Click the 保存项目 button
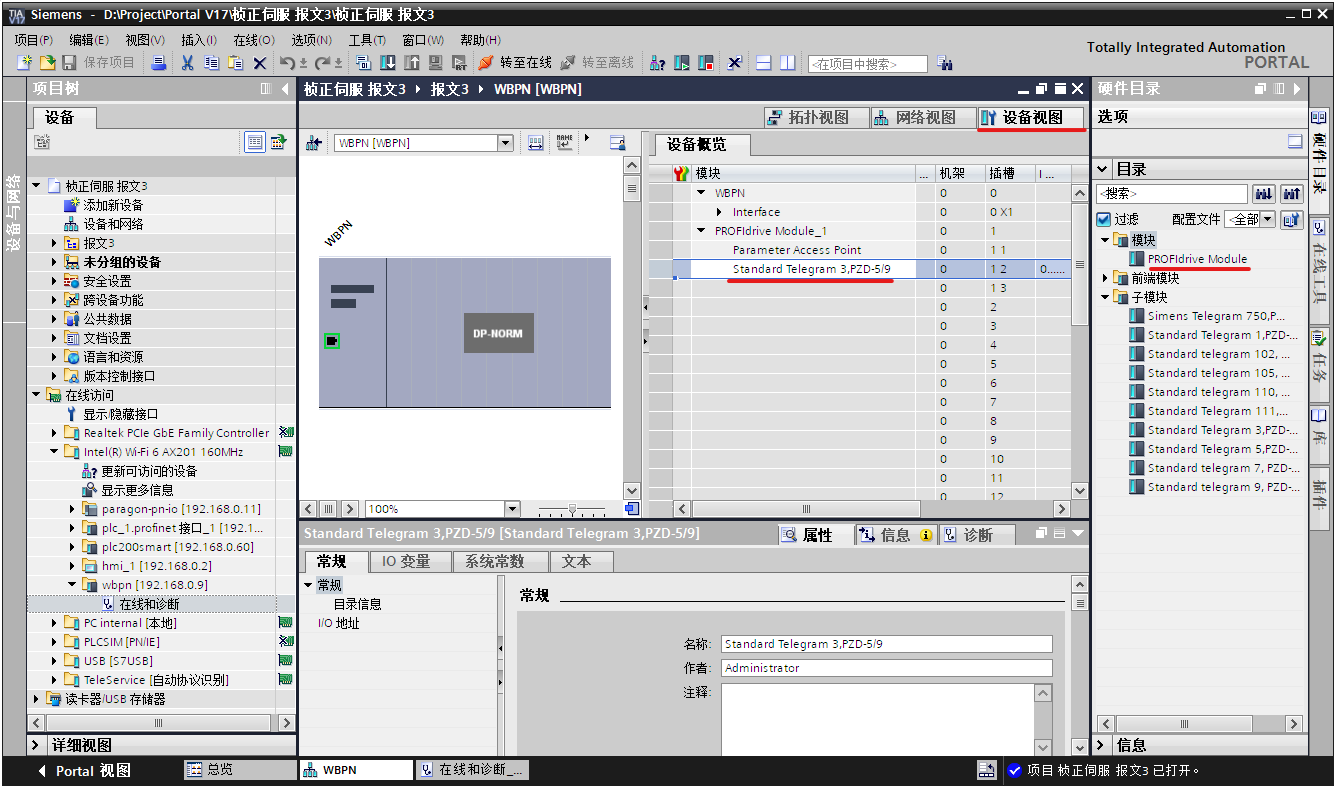 point(98,62)
